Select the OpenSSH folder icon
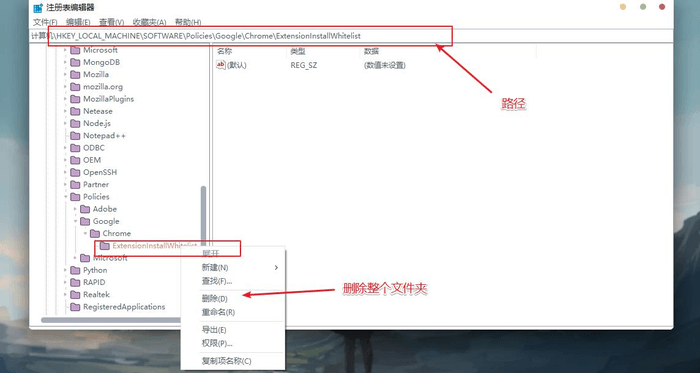Screen dimensions: 700x373 (75, 172)
